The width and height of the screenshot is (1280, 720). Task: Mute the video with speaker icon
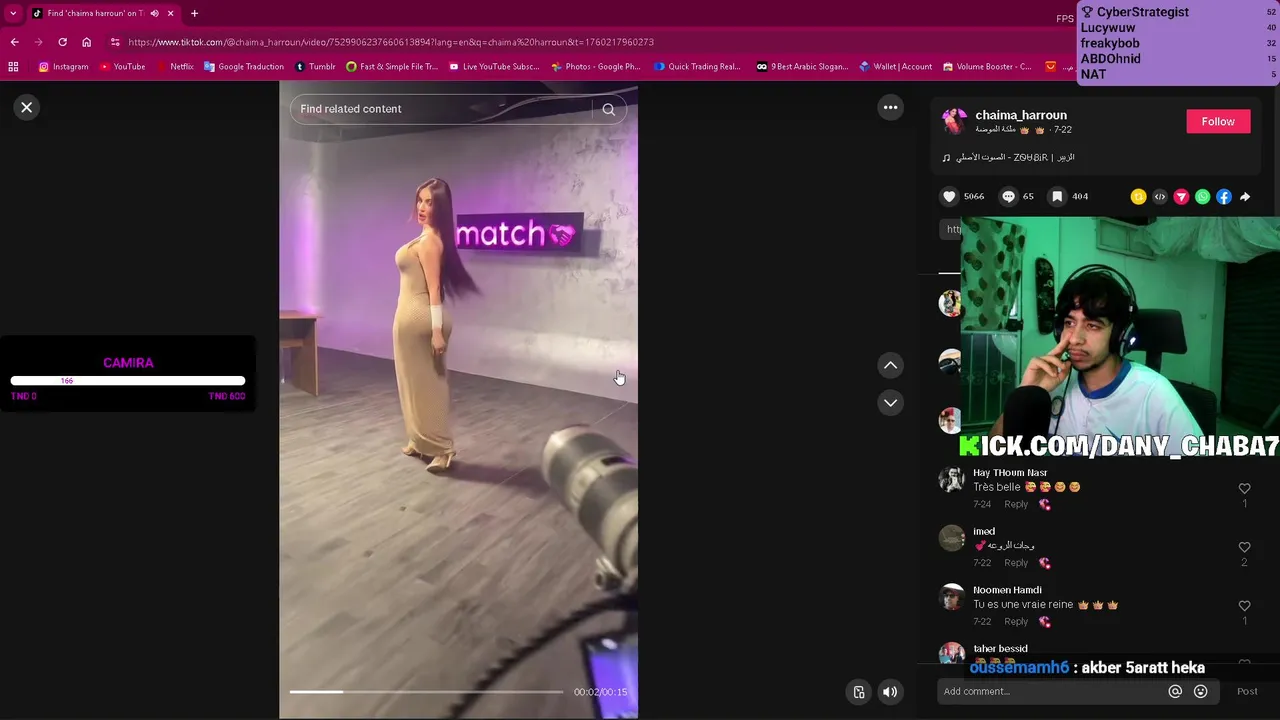(889, 692)
